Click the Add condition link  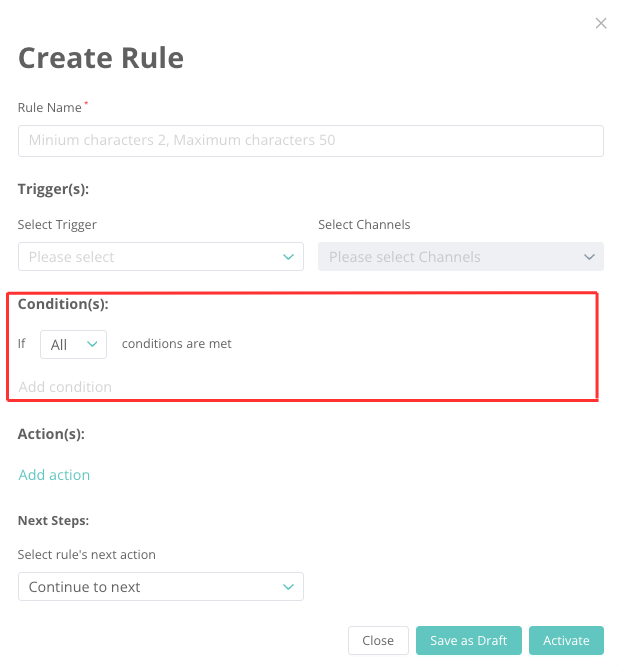[x=65, y=387]
